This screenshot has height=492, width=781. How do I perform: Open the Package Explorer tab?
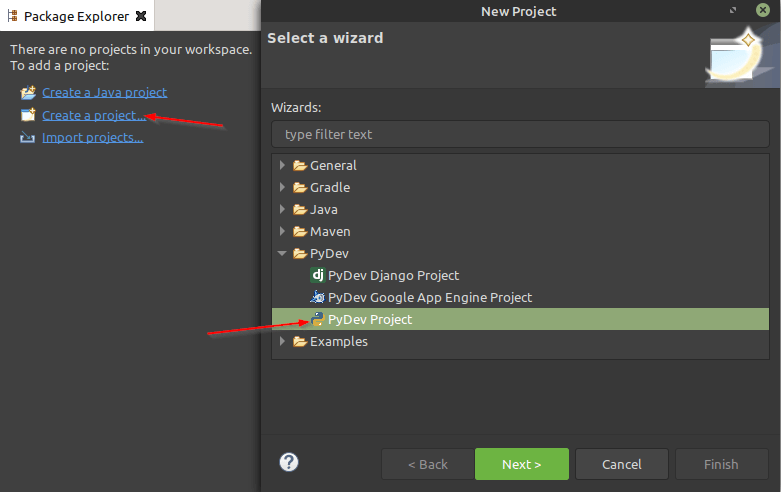pyautogui.click(x=76, y=16)
